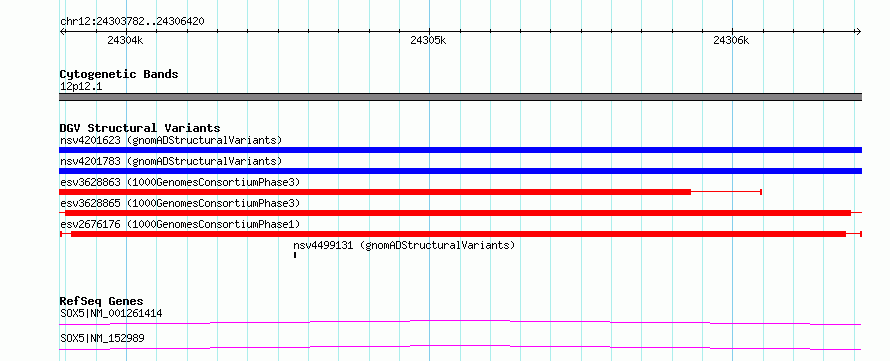890x361 pixels.
Task: Click the 24306k ruler tick label
Action: click(731, 40)
